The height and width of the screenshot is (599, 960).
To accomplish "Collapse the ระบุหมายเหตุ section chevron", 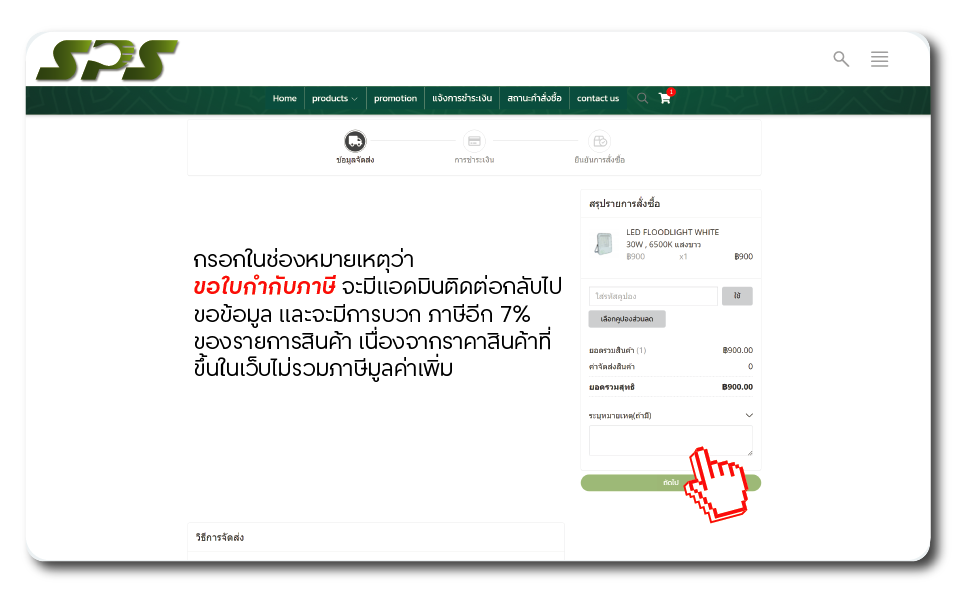I will coord(749,415).
